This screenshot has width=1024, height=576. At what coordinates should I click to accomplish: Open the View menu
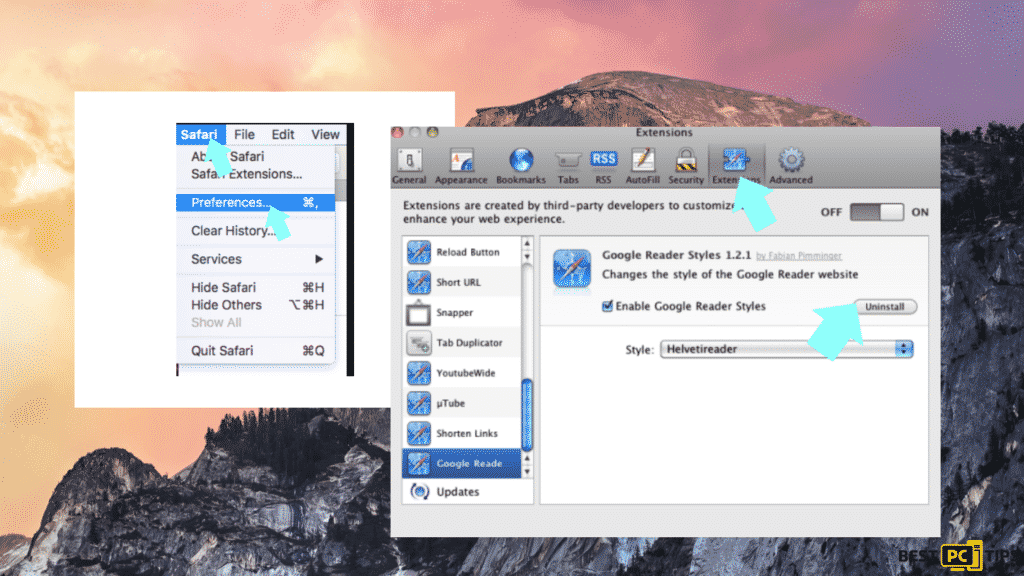pos(325,135)
